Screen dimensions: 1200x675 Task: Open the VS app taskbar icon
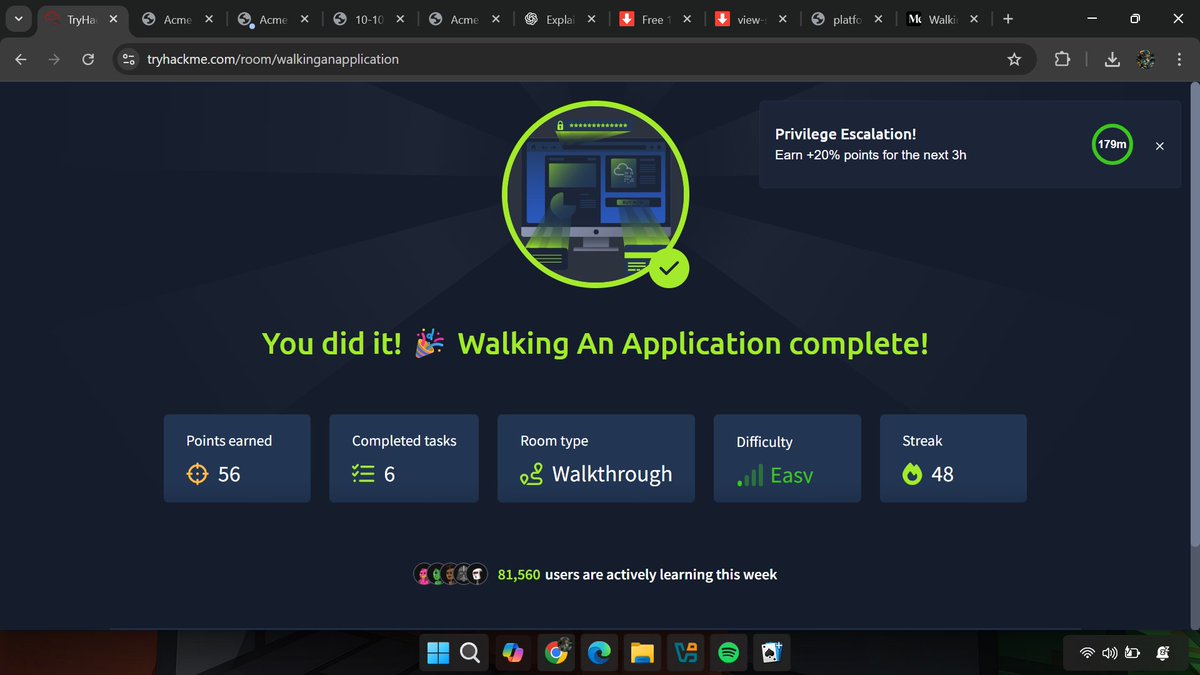click(686, 653)
